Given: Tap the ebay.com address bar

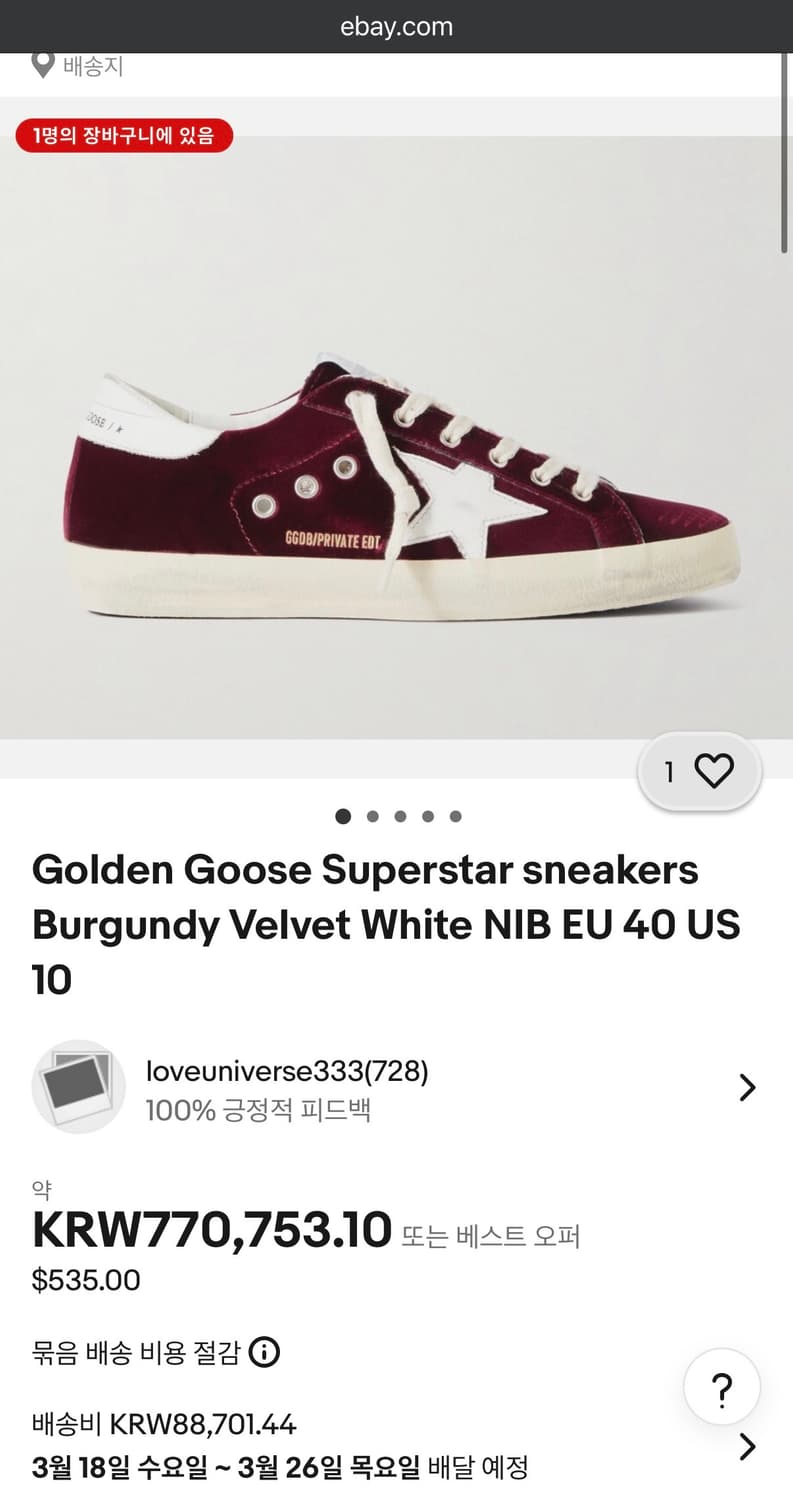Looking at the screenshot, I should (x=396, y=27).
